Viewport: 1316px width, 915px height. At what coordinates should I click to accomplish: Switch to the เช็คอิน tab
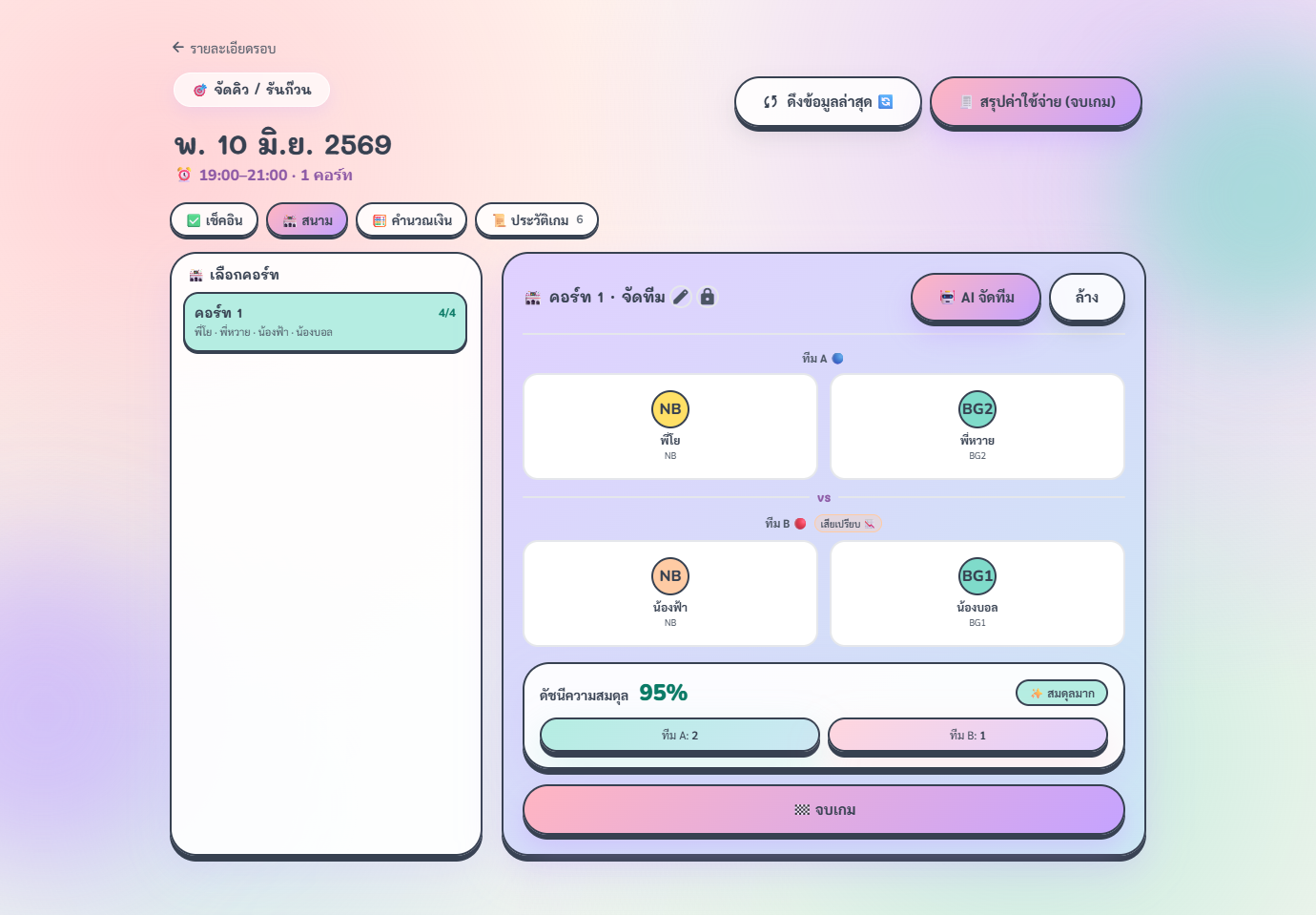215,220
